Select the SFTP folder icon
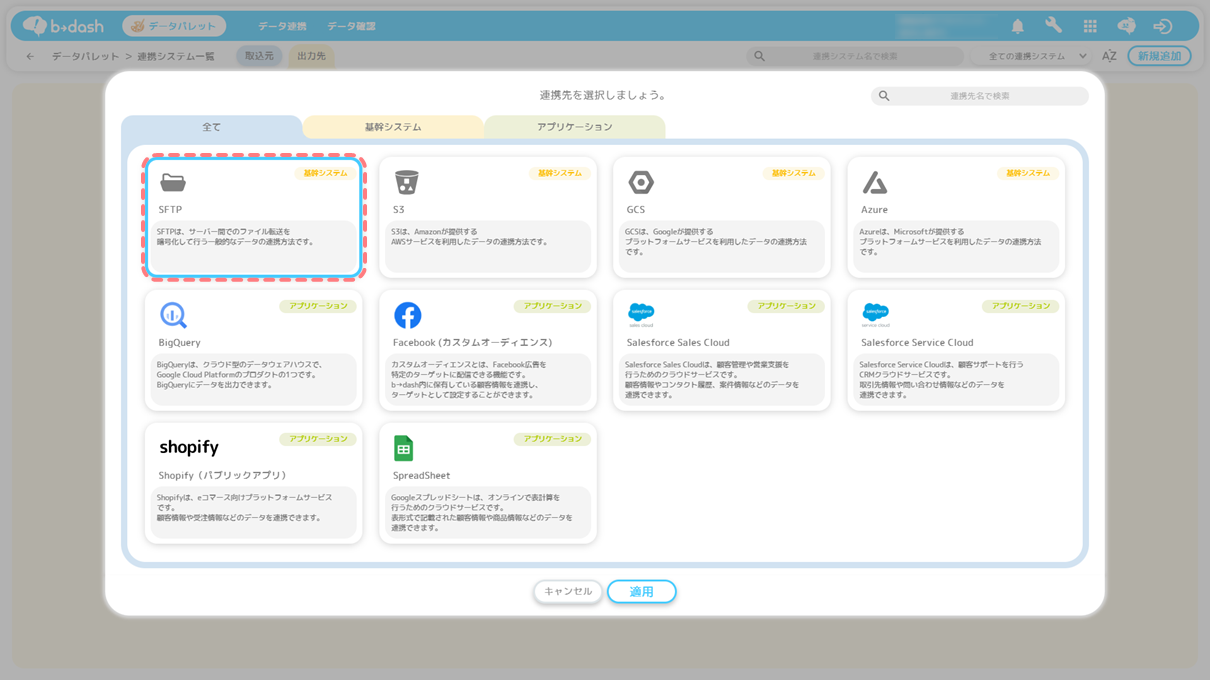Viewport: 1210px width, 680px height. (x=173, y=182)
